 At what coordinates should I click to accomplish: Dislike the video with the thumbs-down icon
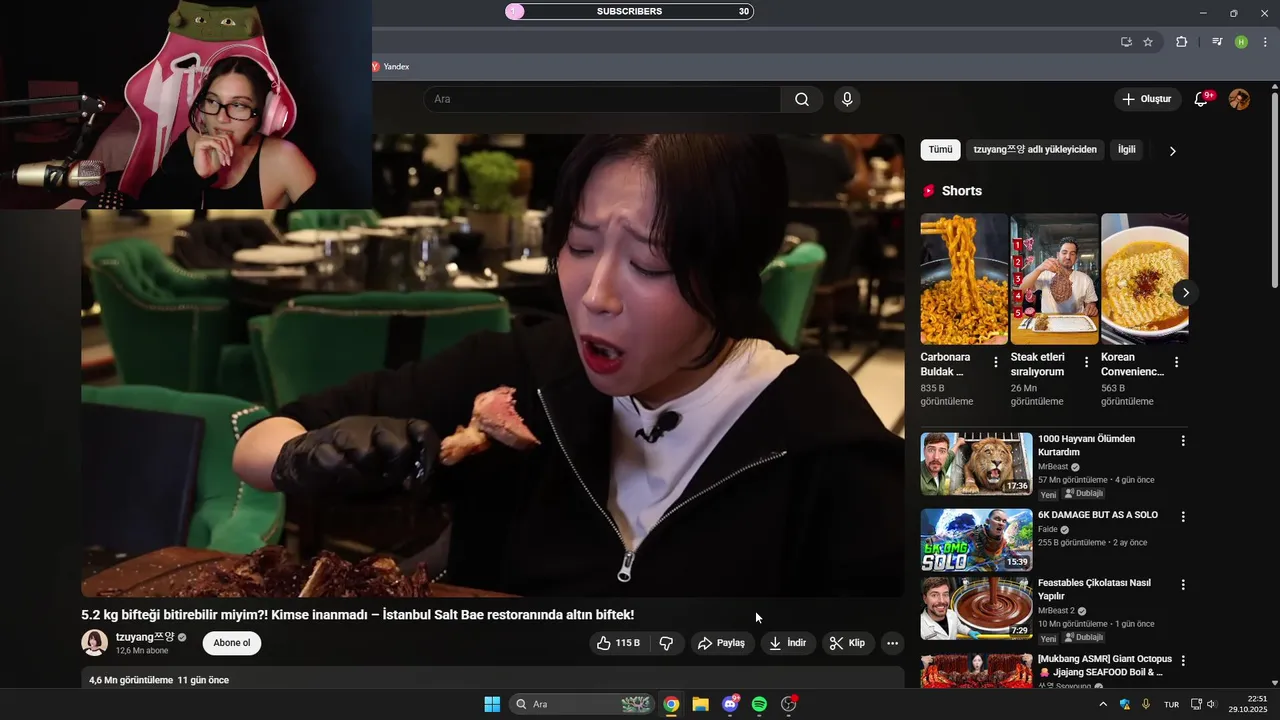pyautogui.click(x=667, y=643)
